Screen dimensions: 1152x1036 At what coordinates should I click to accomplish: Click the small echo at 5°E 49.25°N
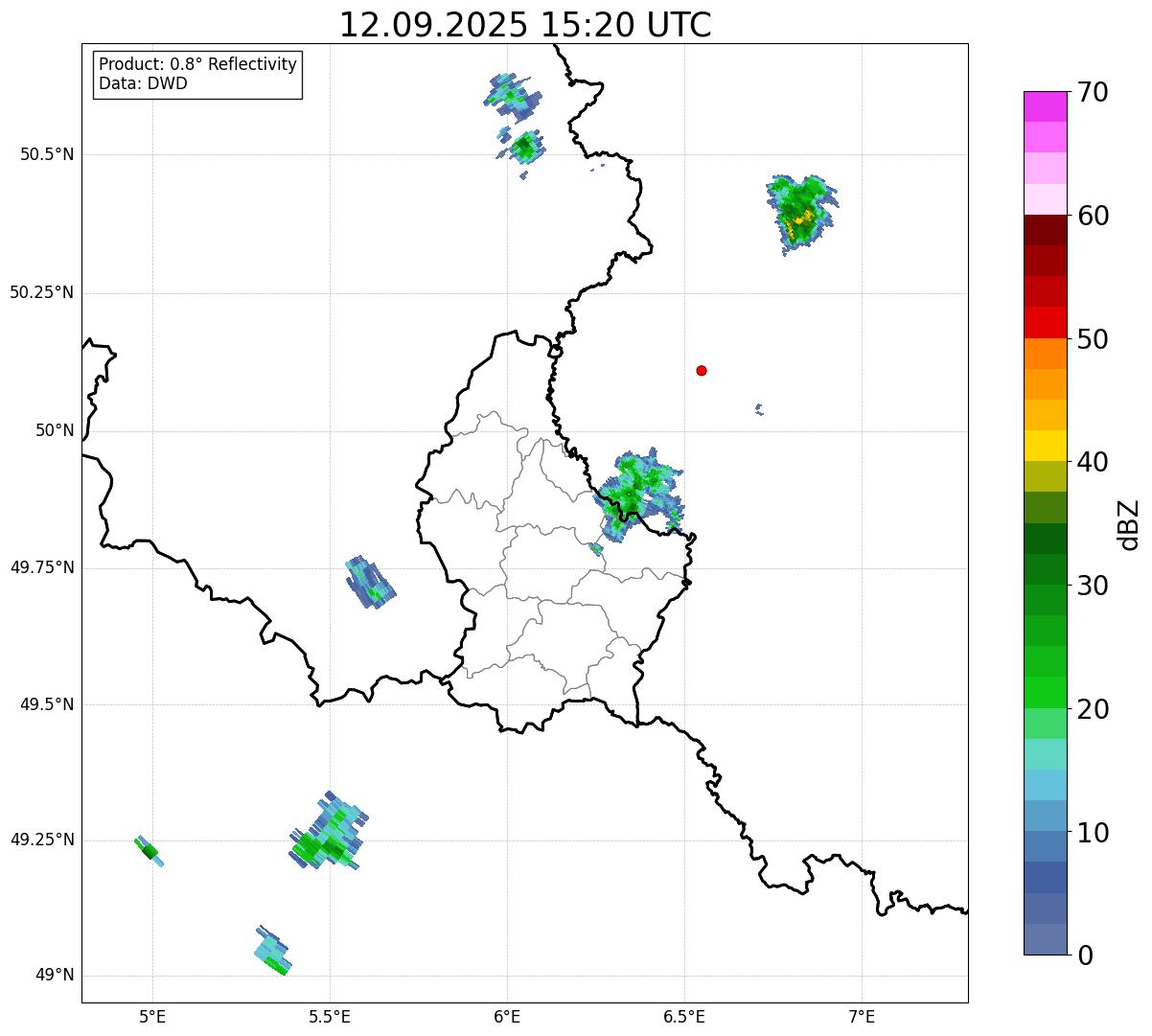click(x=149, y=850)
